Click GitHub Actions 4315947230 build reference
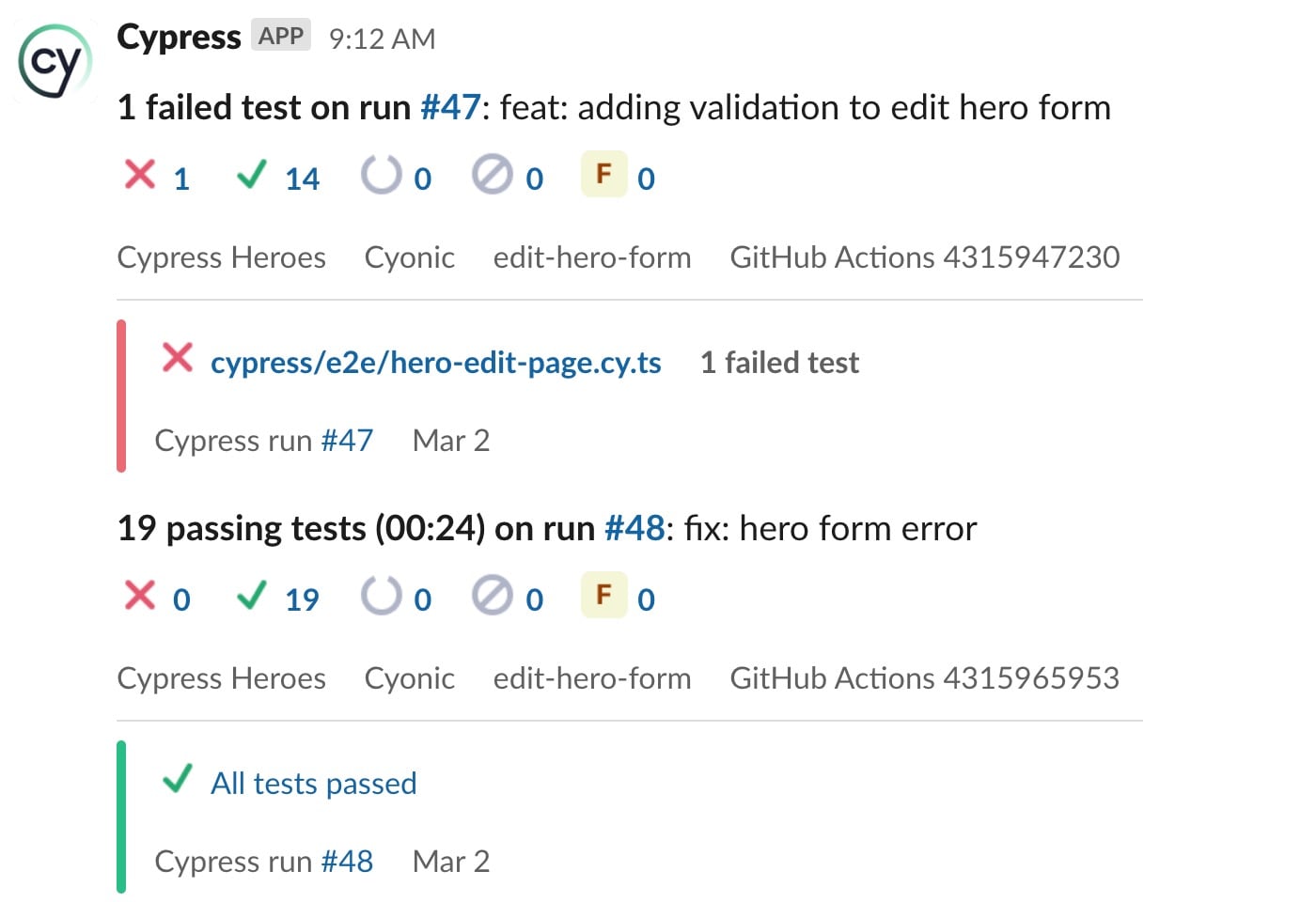This screenshot has width=1316, height=902. pyautogui.click(x=925, y=257)
